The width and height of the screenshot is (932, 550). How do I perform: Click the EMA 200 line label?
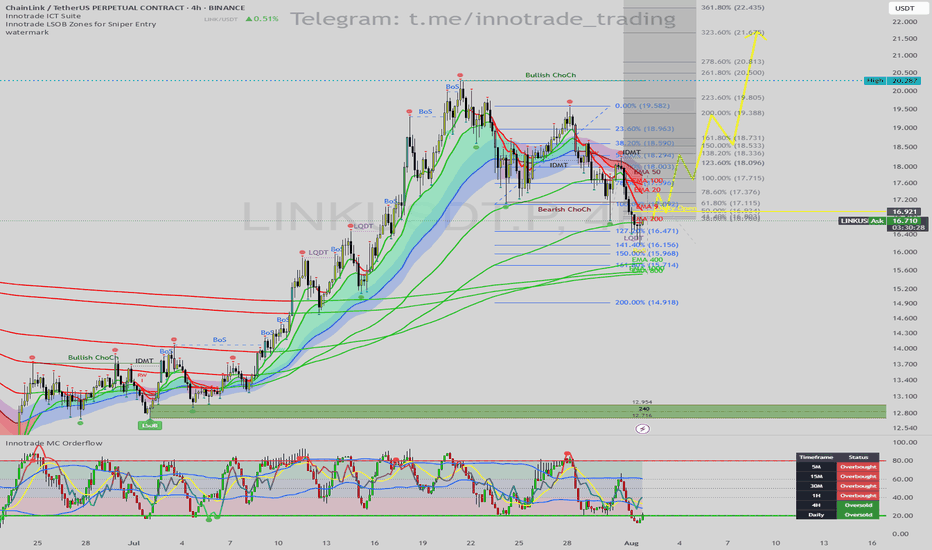pos(648,219)
